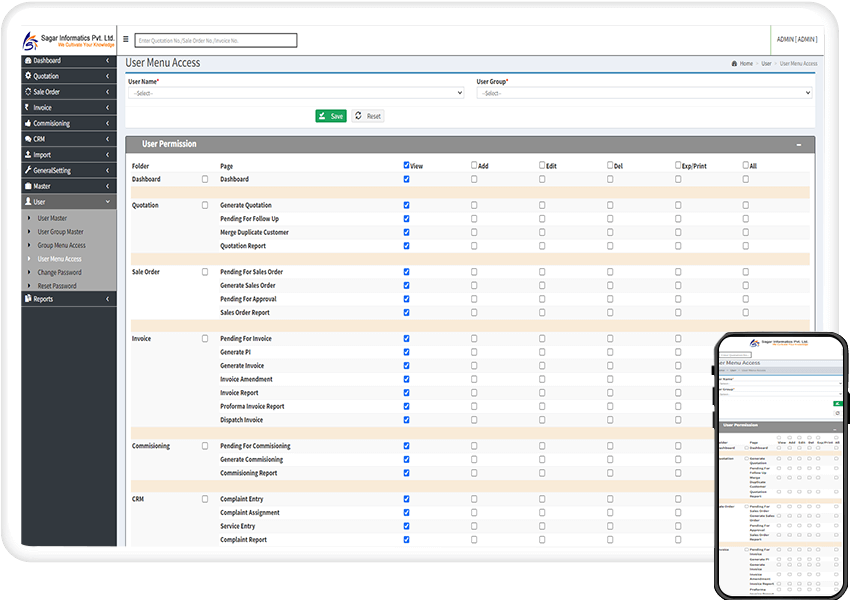Click the Reports icon in sidebar
Image resolution: width=850 pixels, height=600 pixels.
pos(28,299)
